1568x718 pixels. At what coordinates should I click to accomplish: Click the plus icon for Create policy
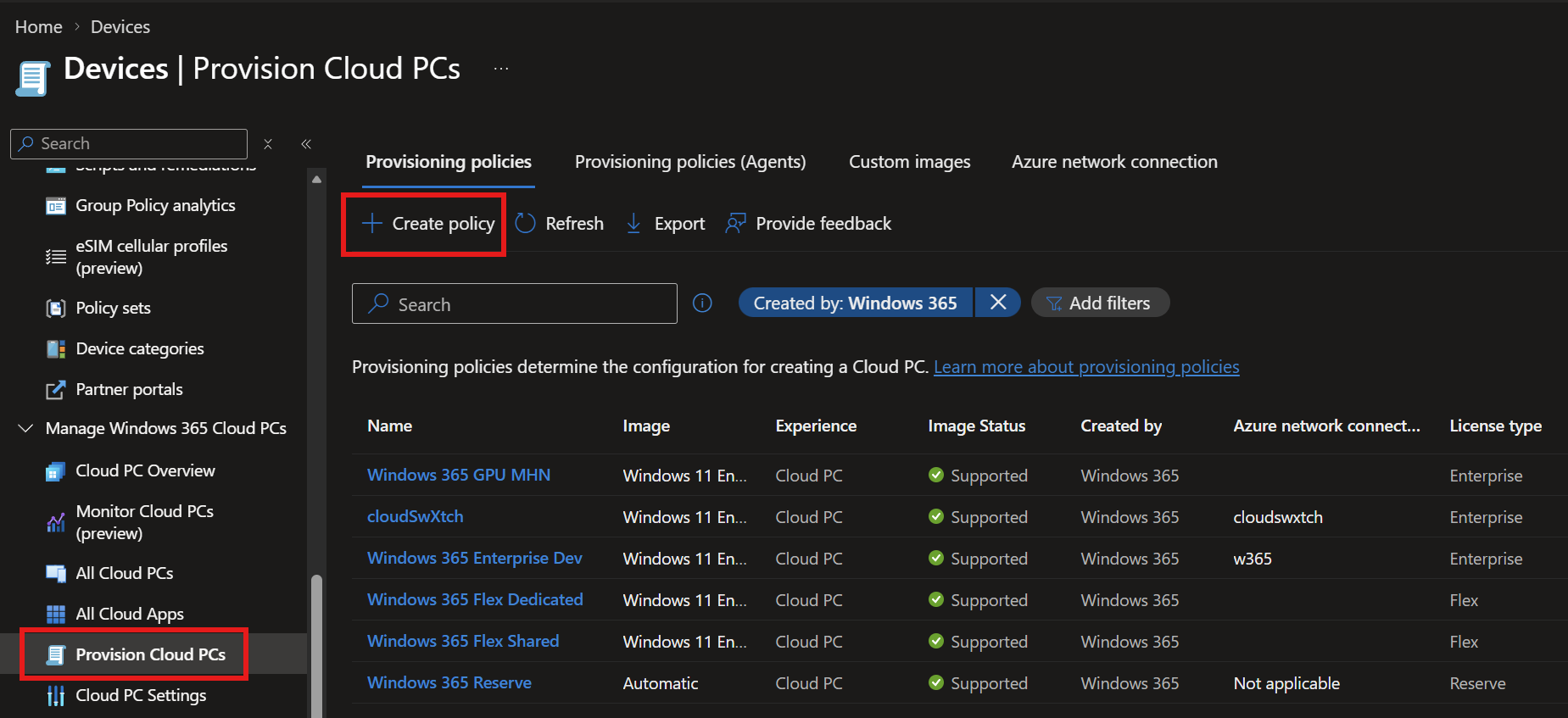[x=371, y=224]
